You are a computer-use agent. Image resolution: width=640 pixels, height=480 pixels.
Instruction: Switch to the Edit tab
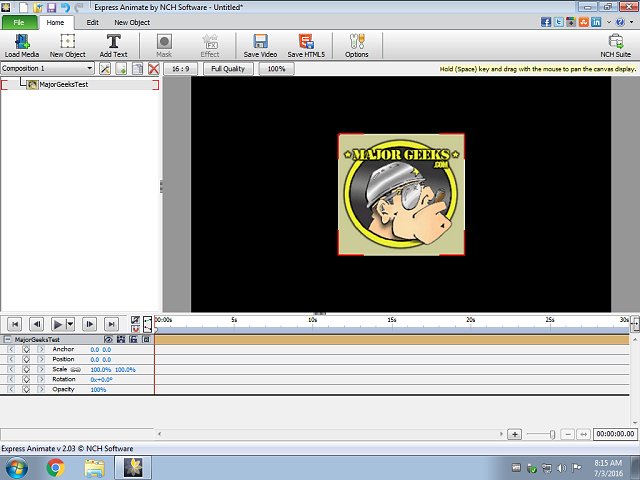point(92,21)
